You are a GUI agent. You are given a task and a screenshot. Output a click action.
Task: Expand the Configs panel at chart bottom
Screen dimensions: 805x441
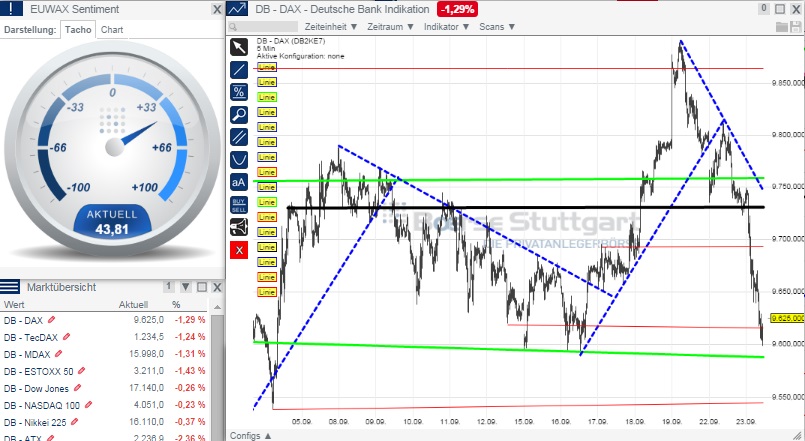pyautogui.click(x=251, y=435)
